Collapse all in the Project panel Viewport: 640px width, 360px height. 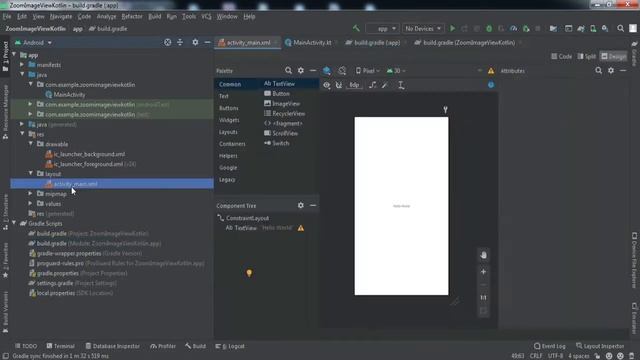[180, 42]
